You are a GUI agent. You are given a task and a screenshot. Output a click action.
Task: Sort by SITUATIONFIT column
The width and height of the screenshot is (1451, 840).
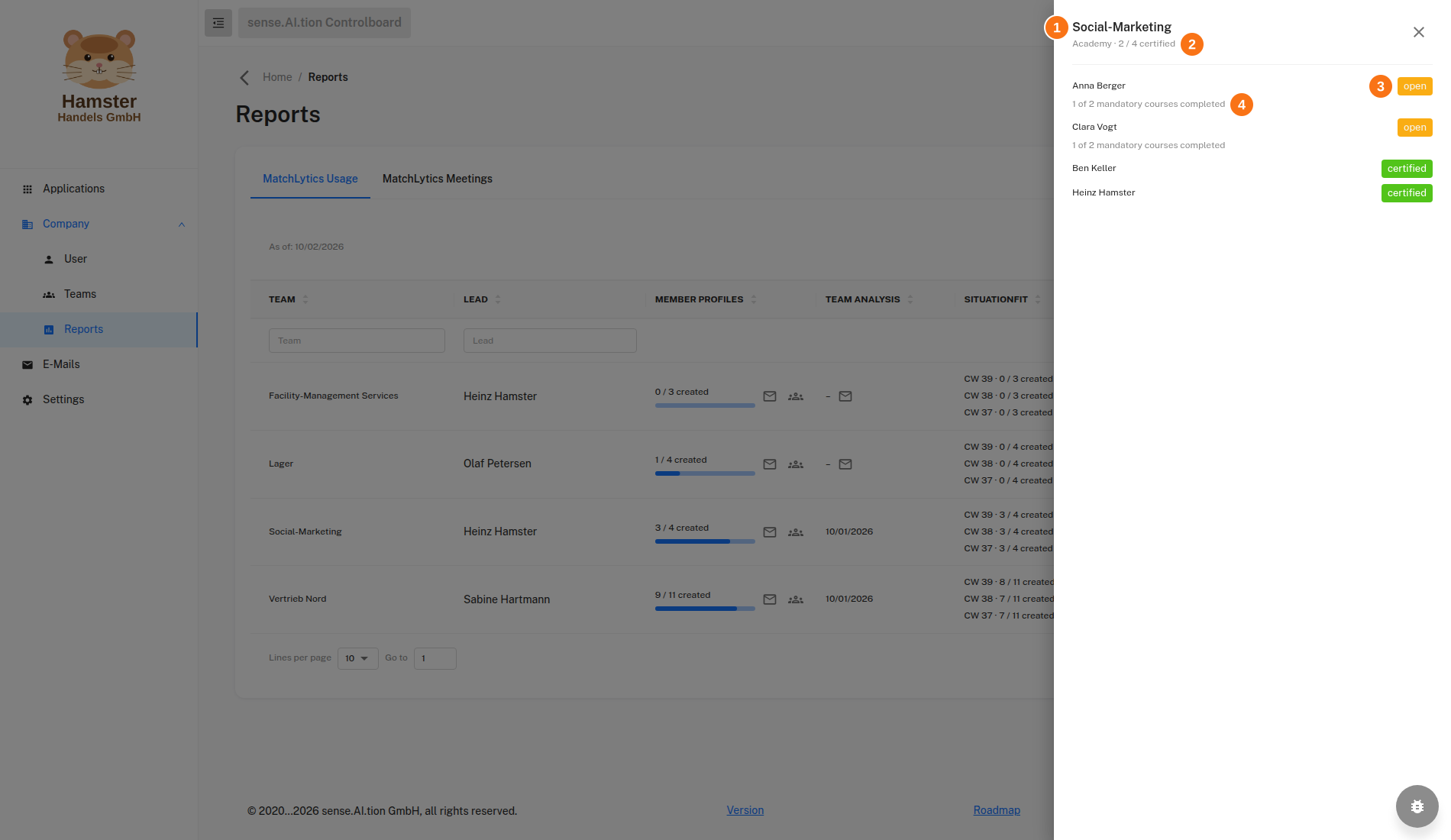pyautogui.click(x=1038, y=299)
